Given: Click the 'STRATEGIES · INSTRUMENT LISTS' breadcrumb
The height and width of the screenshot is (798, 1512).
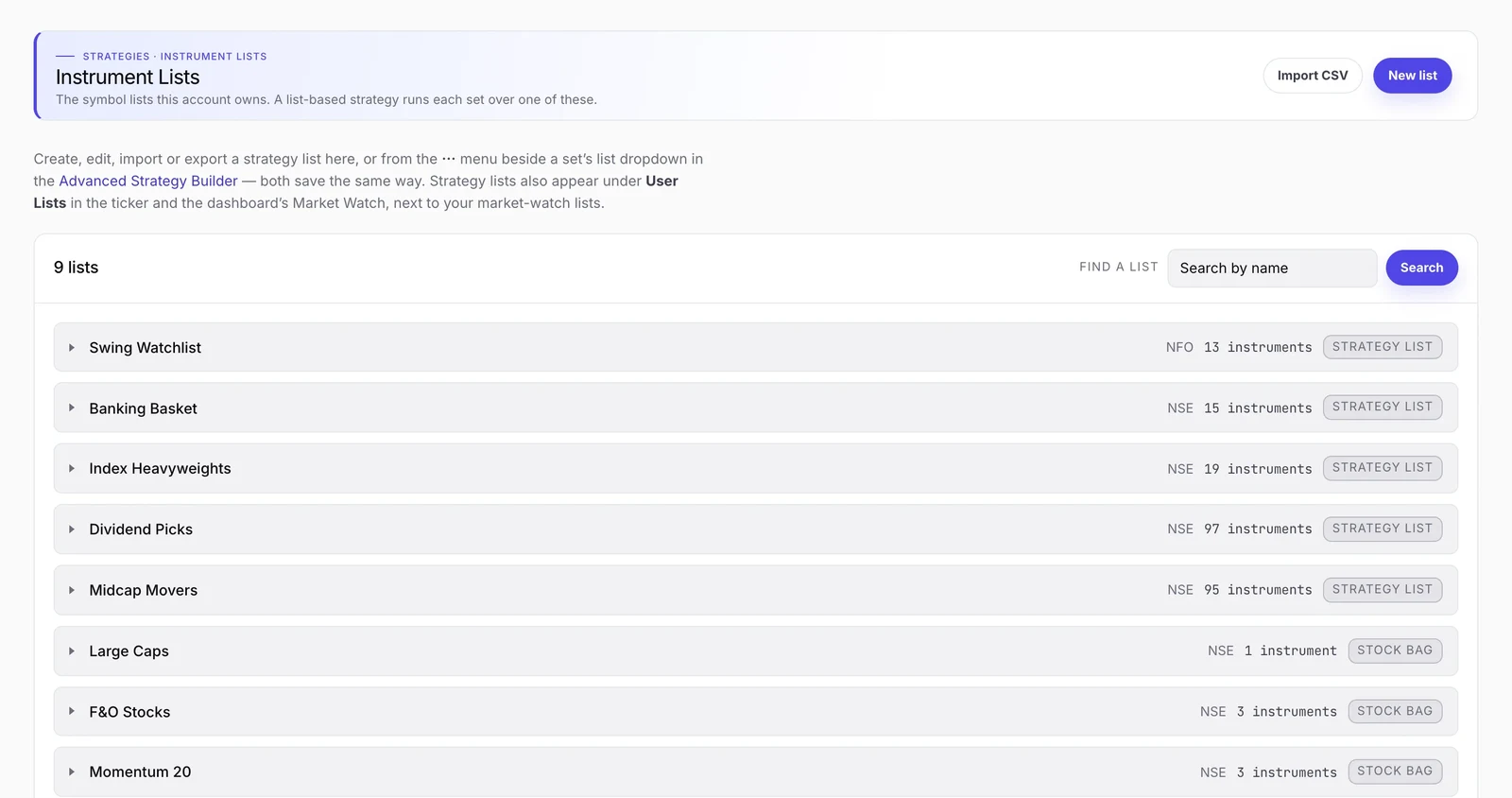Looking at the screenshot, I should coord(175,57).
